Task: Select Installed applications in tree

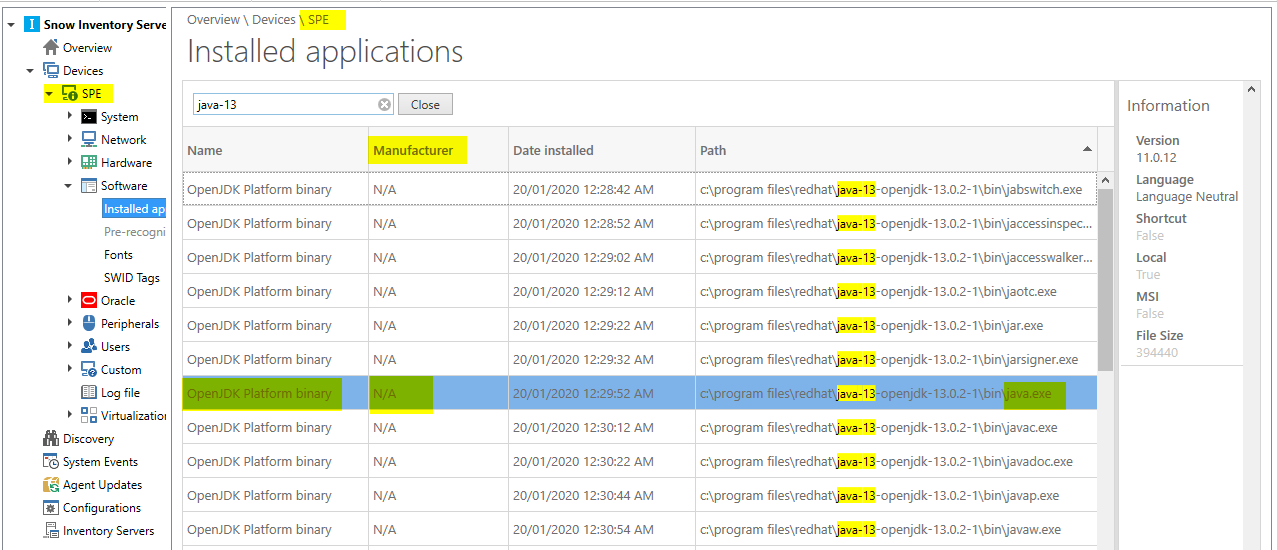Action: pos(134,209)
